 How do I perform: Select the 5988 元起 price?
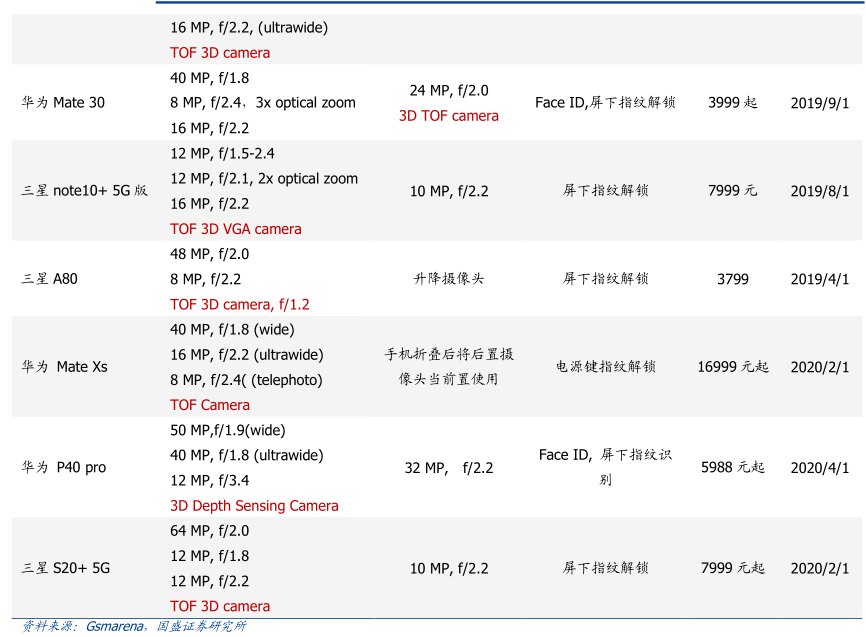(732, 467)
